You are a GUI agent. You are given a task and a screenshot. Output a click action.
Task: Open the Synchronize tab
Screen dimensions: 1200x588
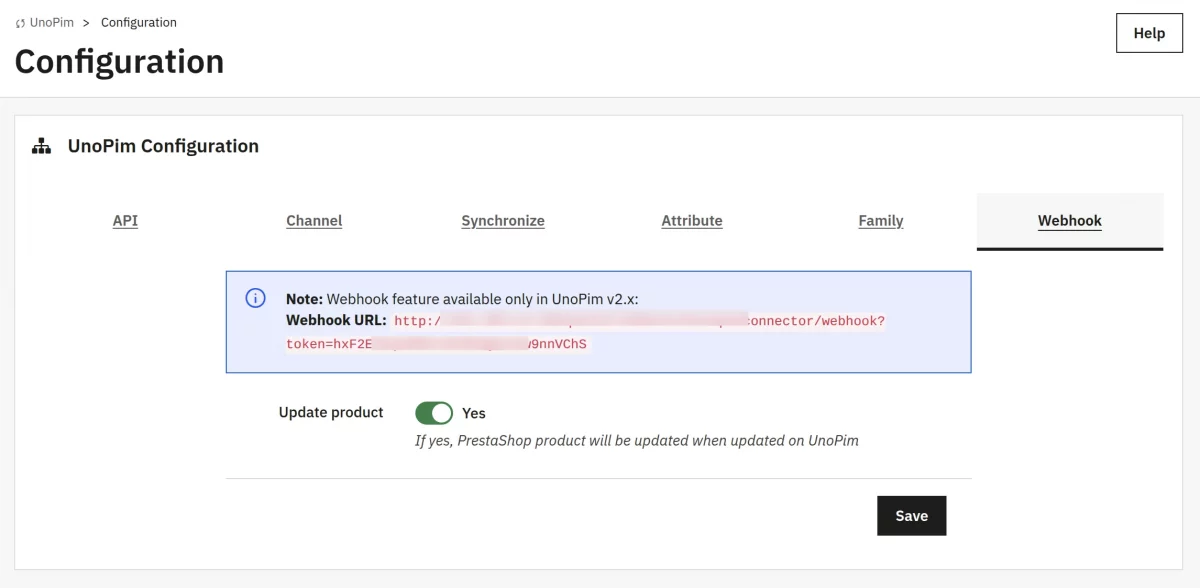click(503, 221)
